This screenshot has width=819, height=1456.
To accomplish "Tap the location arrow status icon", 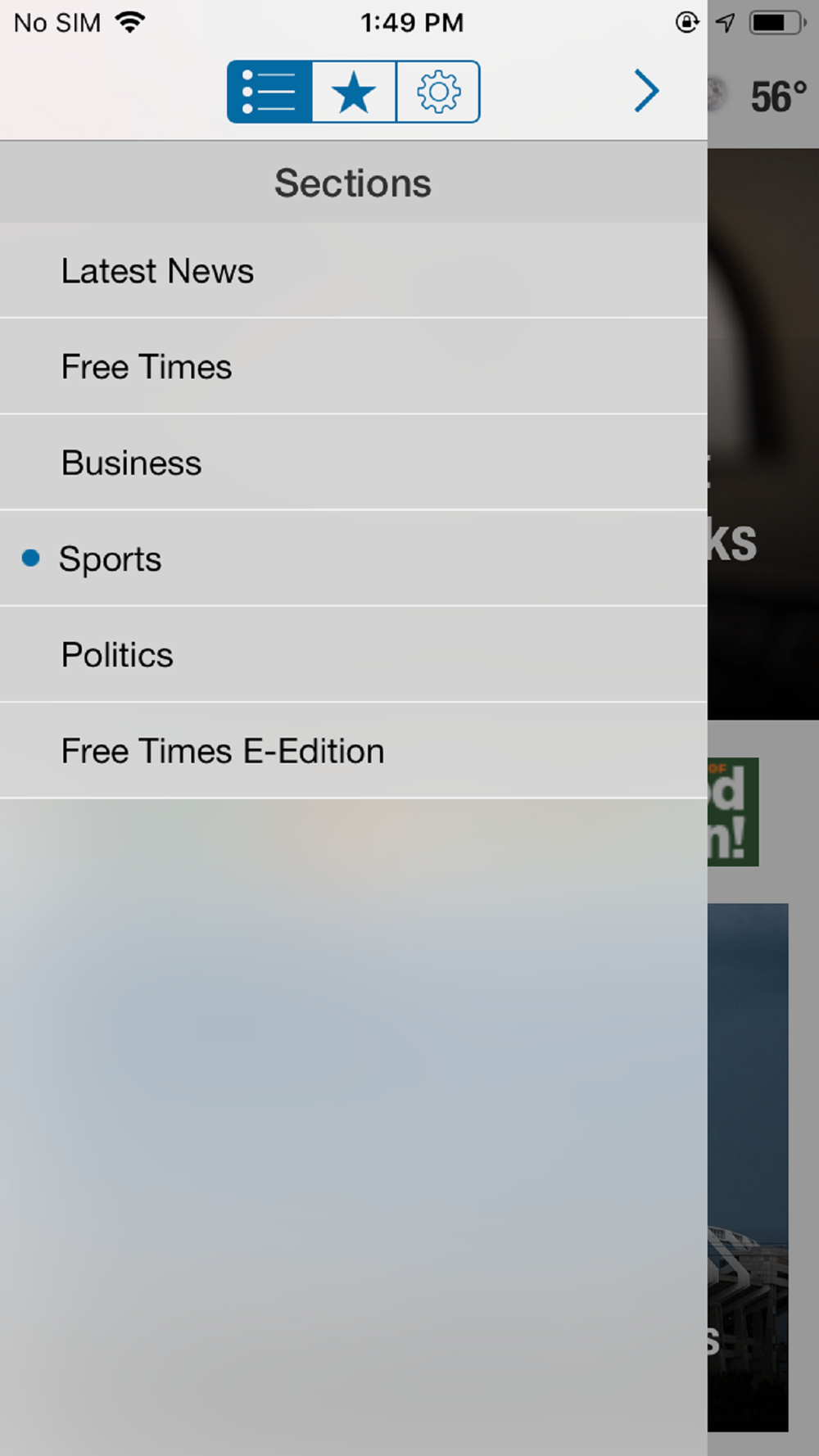I will click(725, 22).
